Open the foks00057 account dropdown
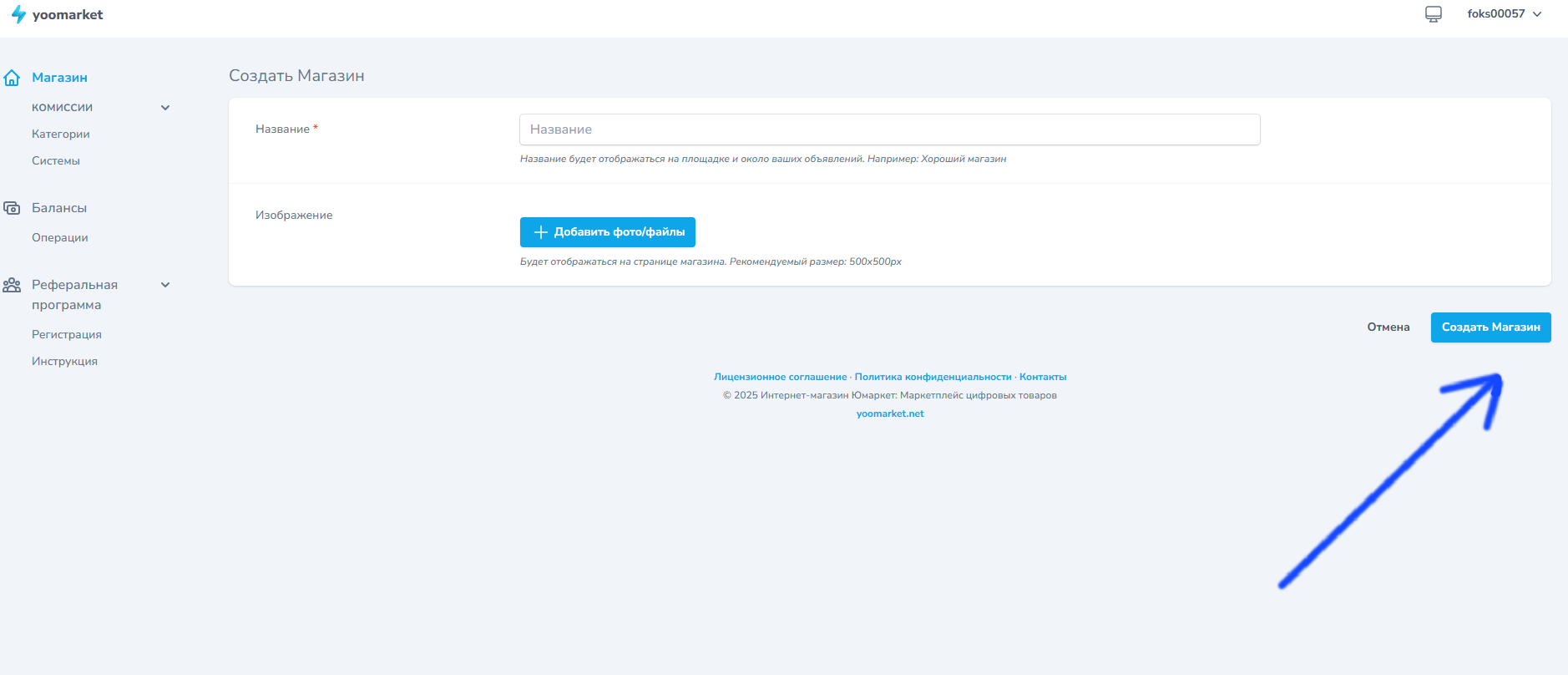Image resolution: width=1568 pixels, height=675 pixels. 1504,14
